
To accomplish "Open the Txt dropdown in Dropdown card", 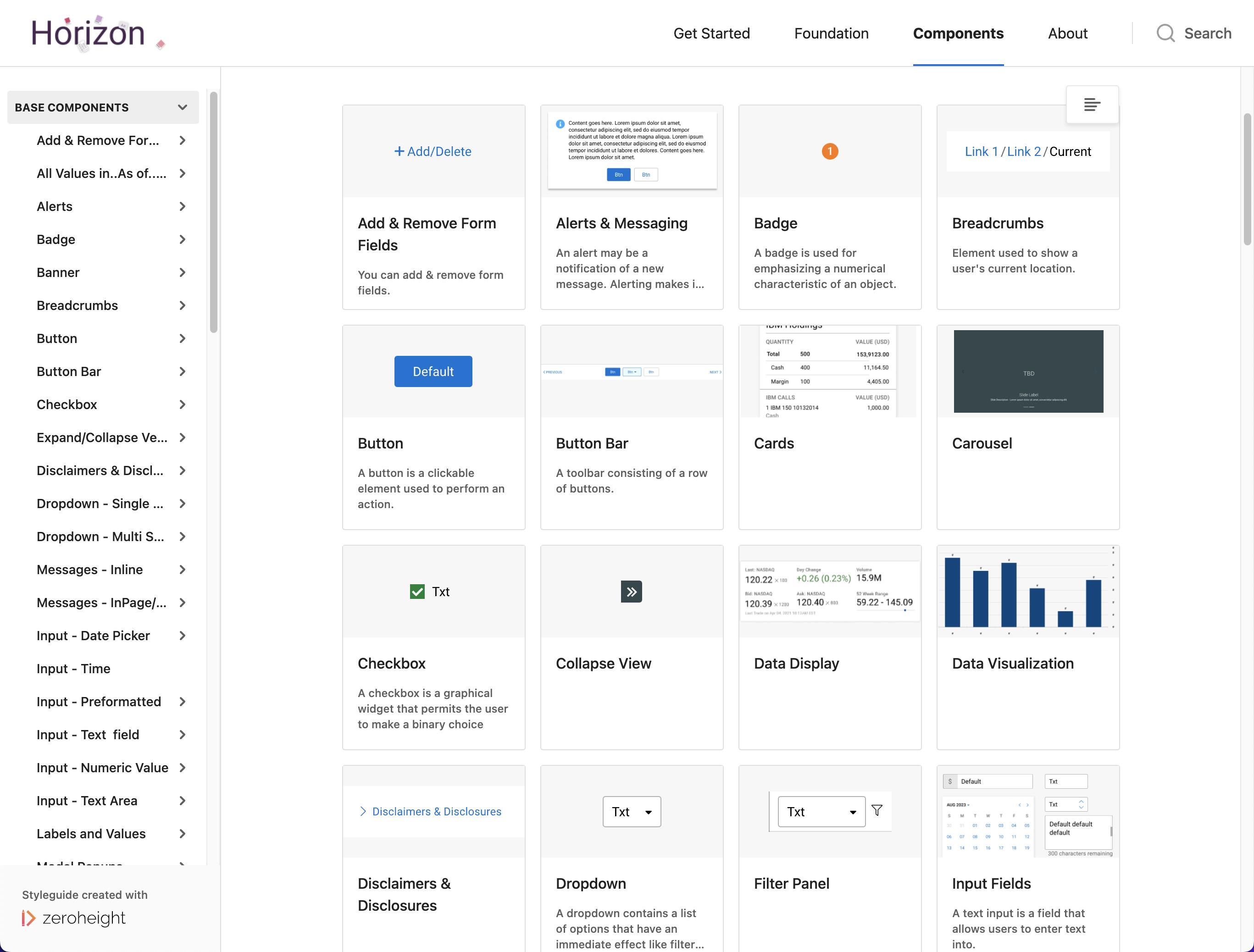I will 632,812.
